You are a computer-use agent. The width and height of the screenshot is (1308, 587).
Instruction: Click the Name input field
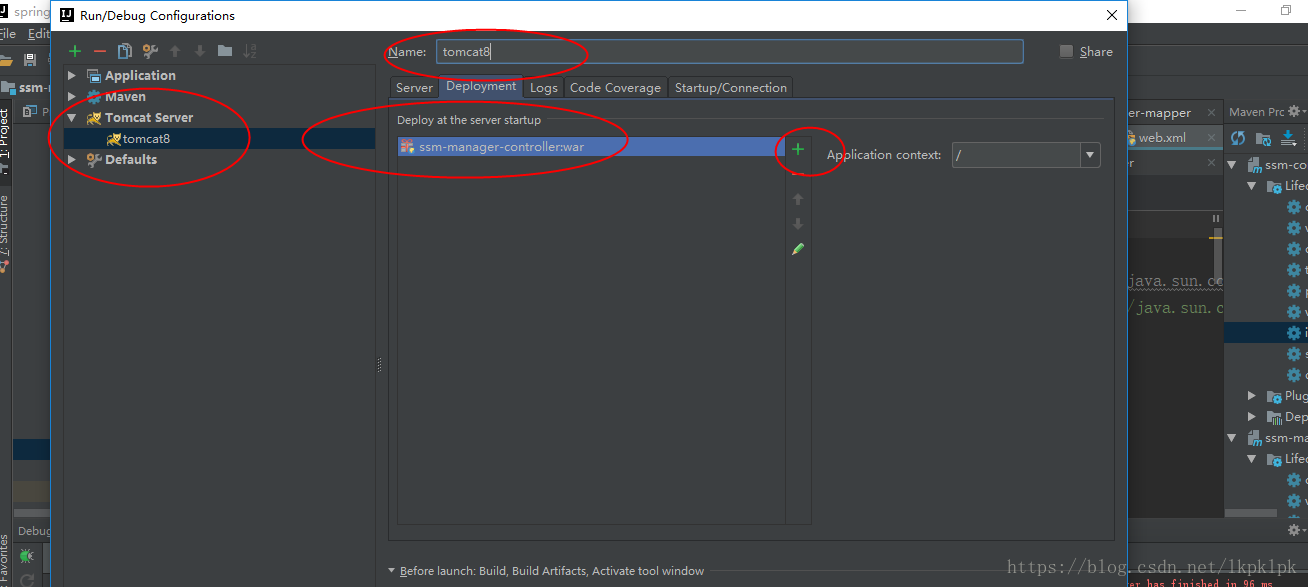pos(729,52)
